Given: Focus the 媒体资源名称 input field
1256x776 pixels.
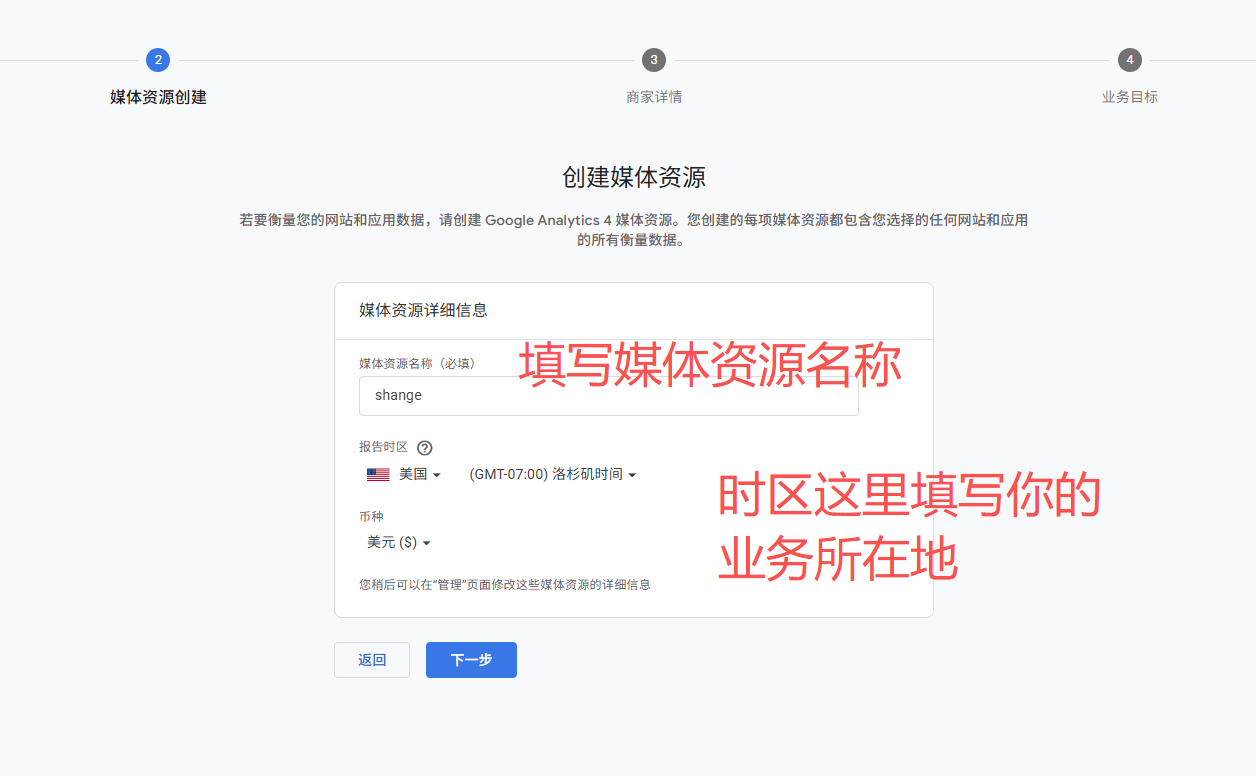Looking at the screenshot, I should click(609, 395).
